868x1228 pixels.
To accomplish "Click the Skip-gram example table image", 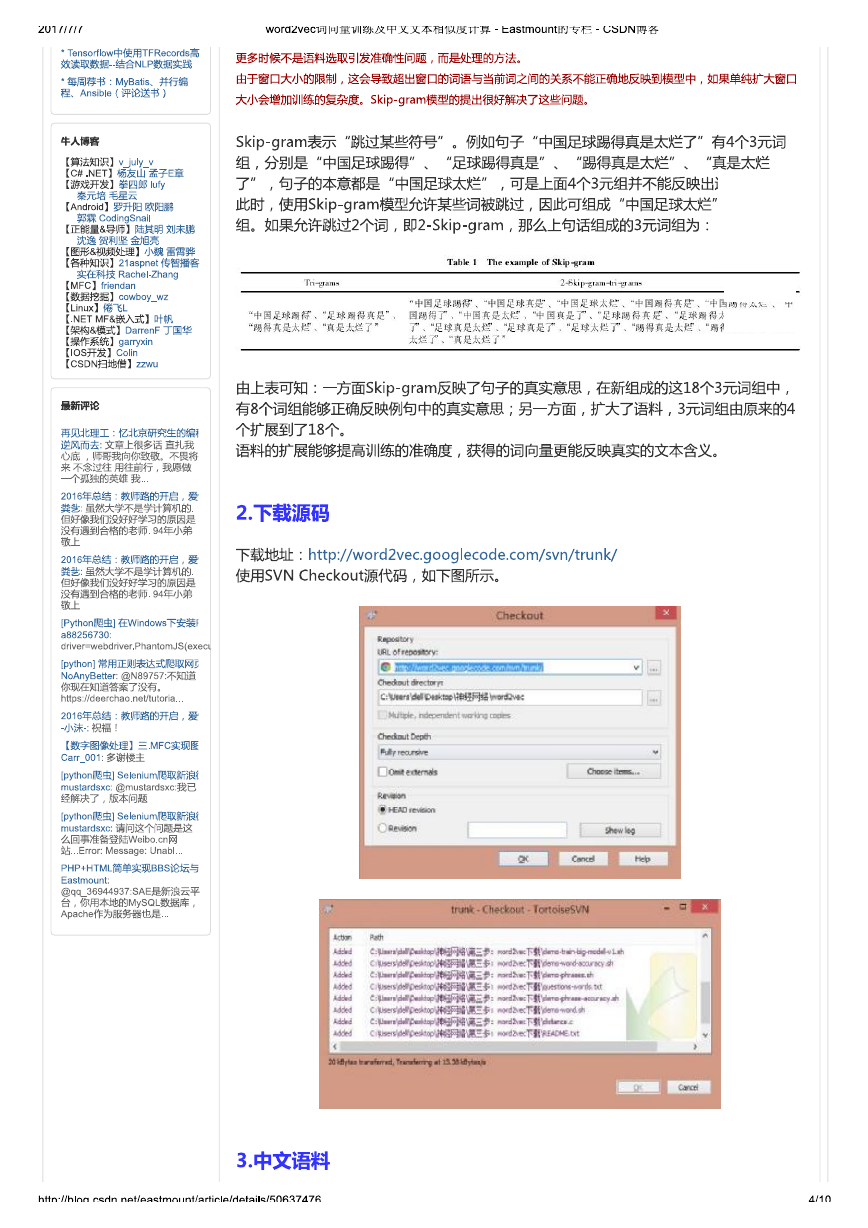I will [x=519, y=302].
